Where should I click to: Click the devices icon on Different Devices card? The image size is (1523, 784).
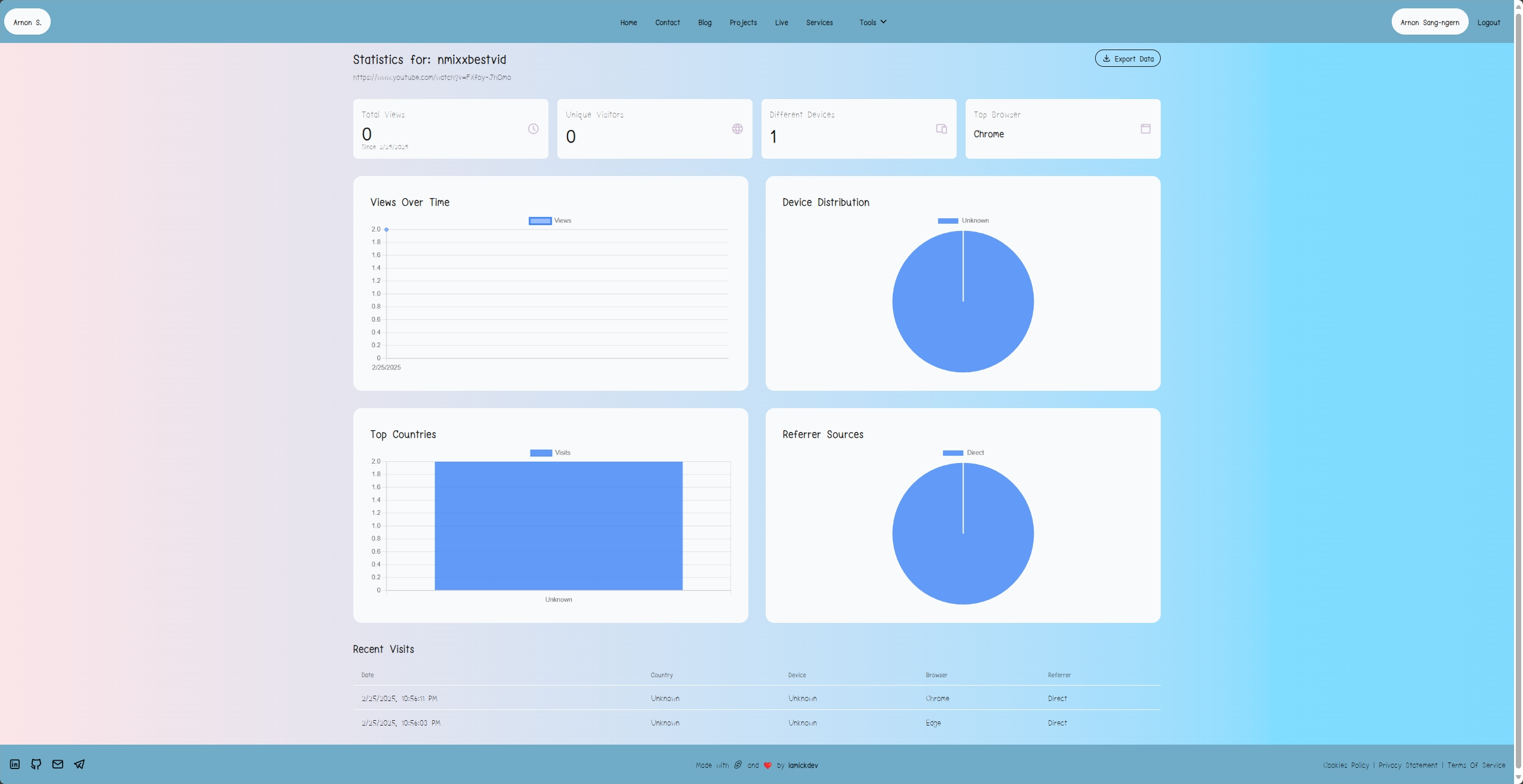coord(942,129)
